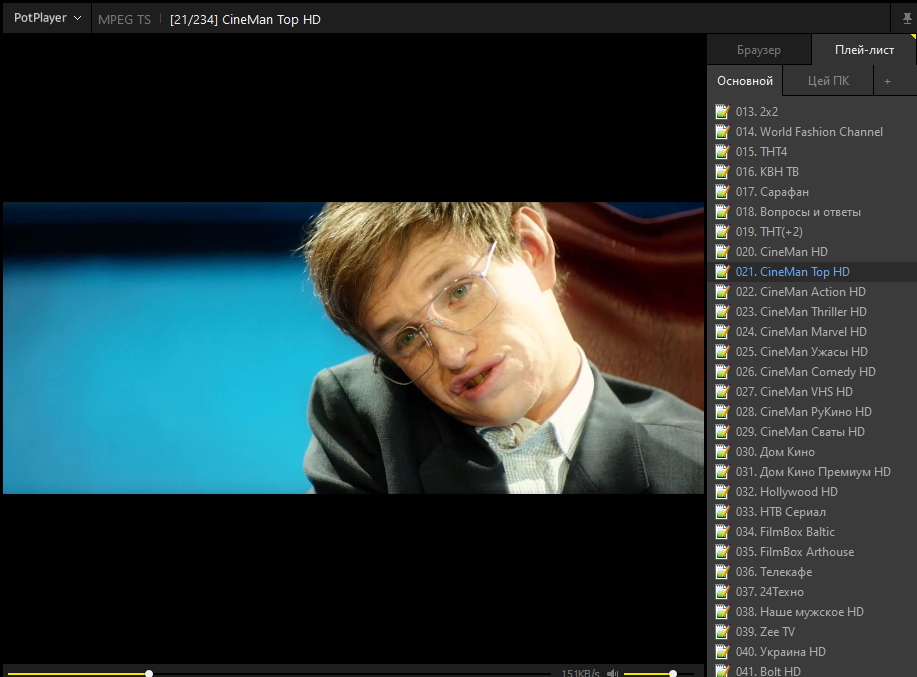Select 023. CineMan Thriller HD
This screenshot has height=677, width=917.
[x=812, y=312]
